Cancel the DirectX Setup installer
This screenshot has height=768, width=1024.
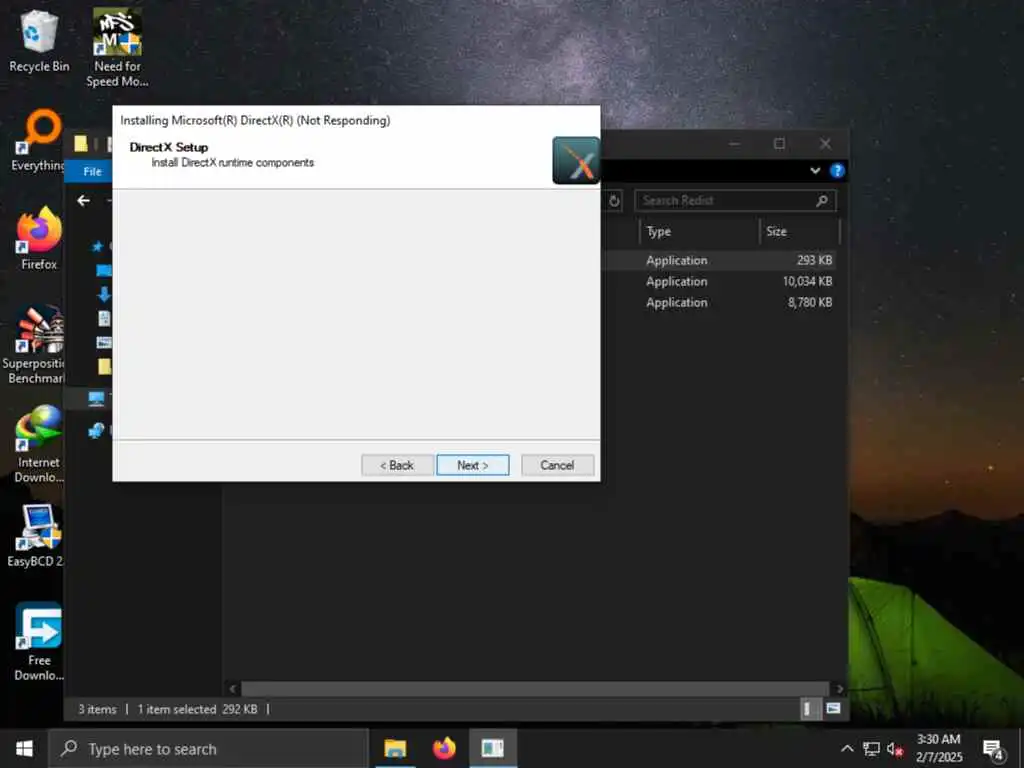pos(557,465)
